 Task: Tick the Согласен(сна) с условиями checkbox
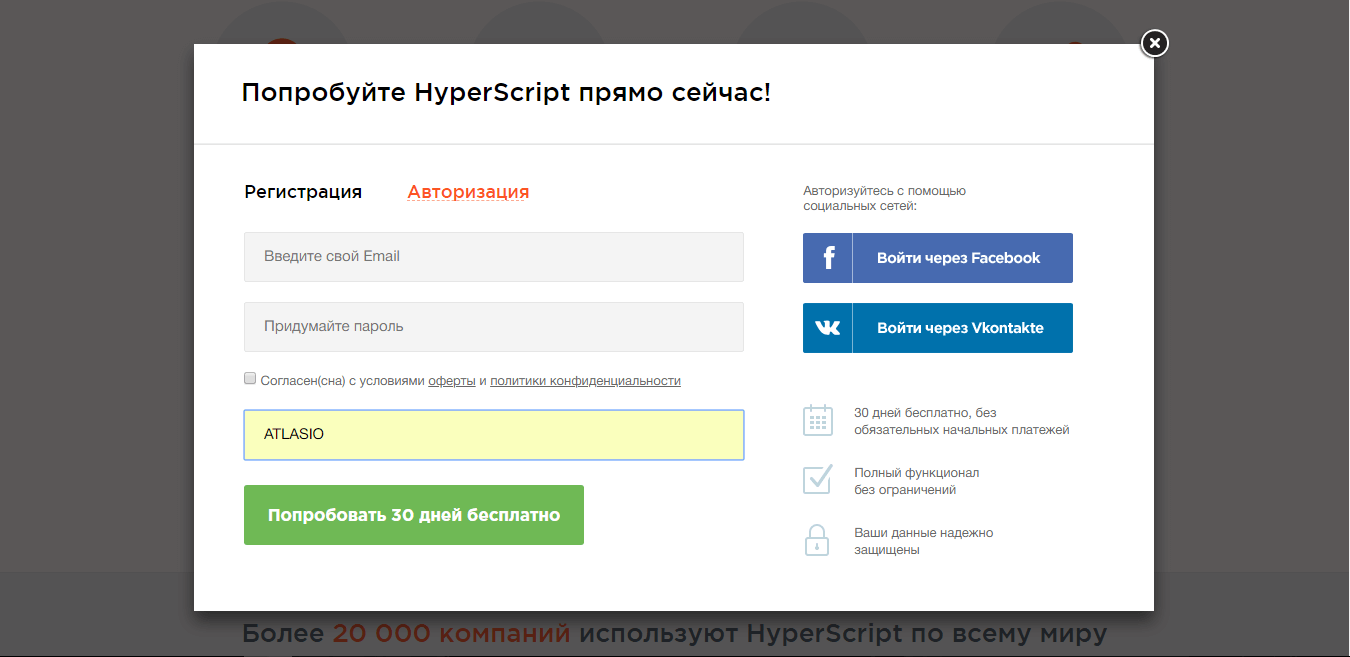(250, 379)
